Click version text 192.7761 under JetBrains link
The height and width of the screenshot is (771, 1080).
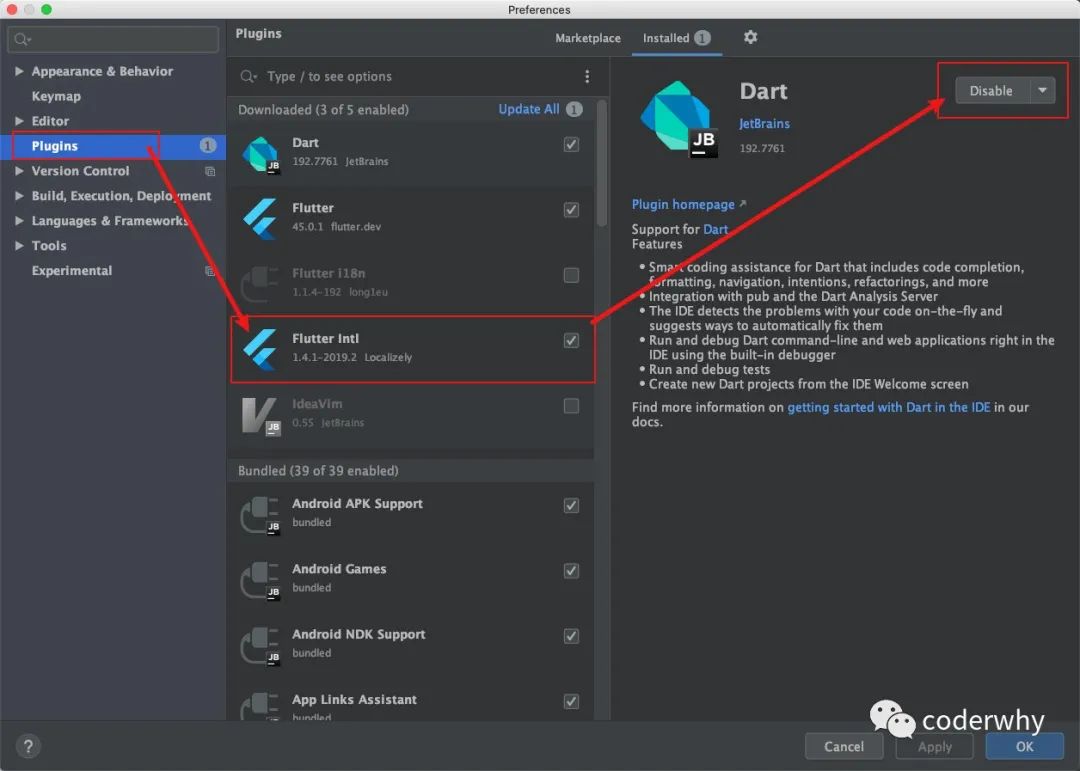pyautogui.click(x=762, y=148)
